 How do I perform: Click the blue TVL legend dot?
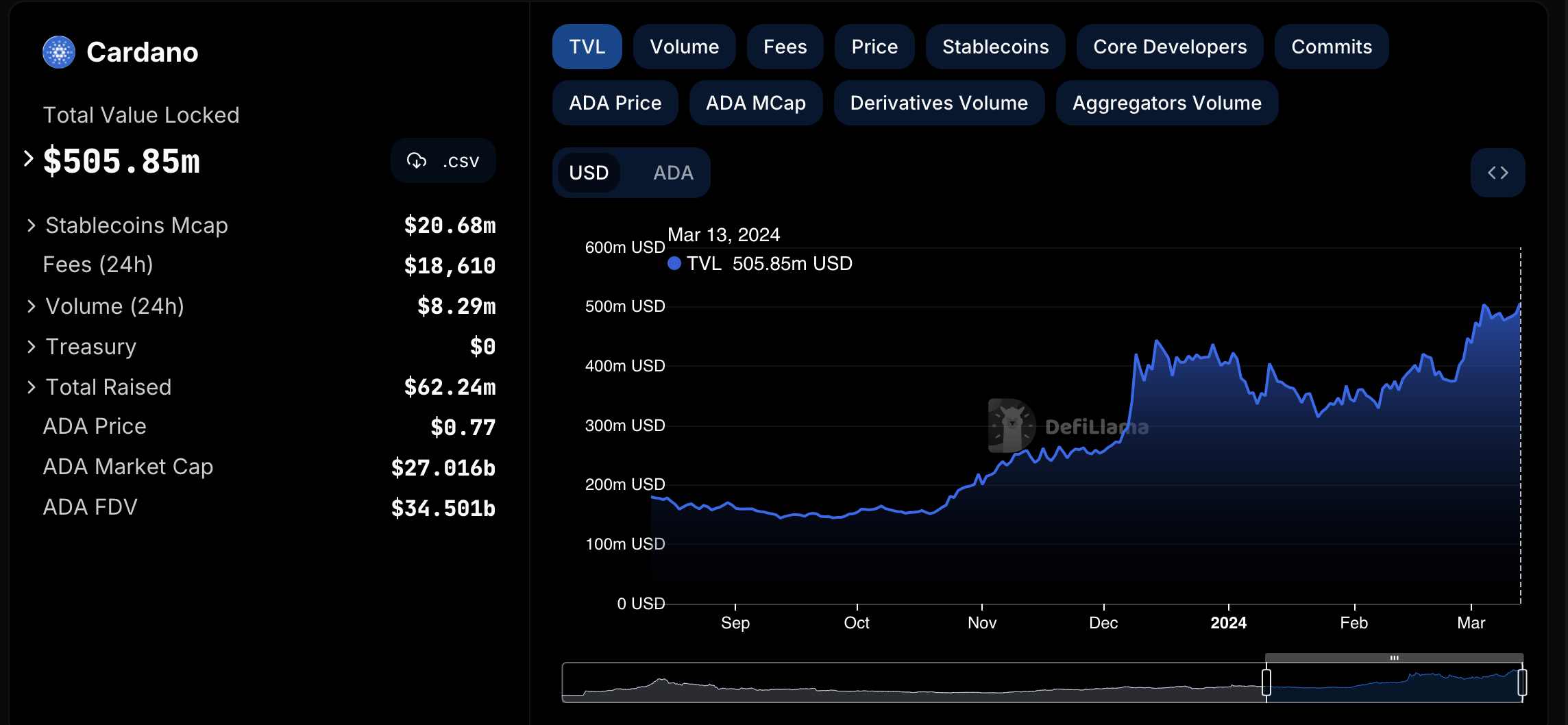[x=674, y=264]
